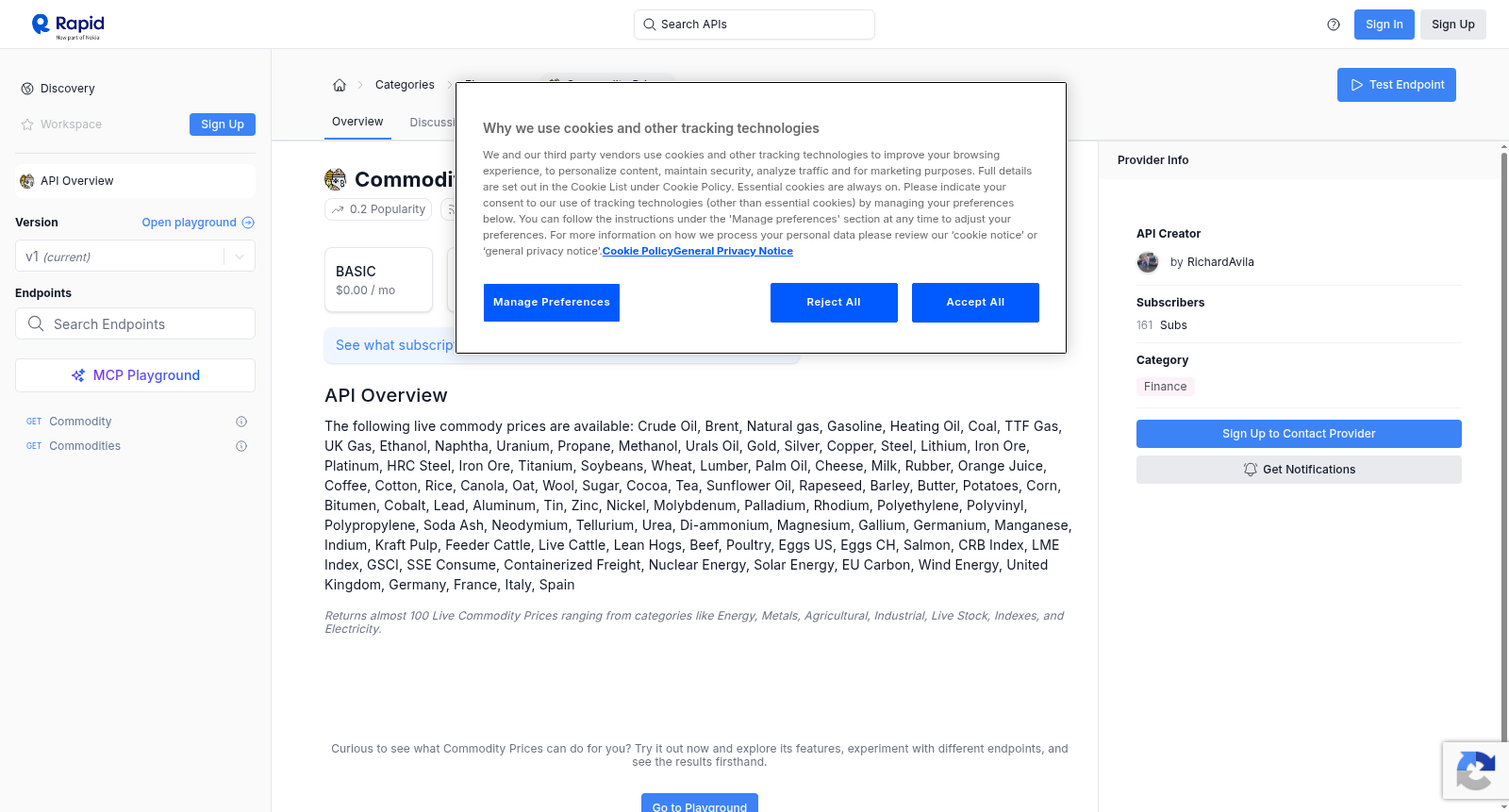Click the MCP Playground sparkle icon
Screen dimensions: 1509x812
point(78,375)
